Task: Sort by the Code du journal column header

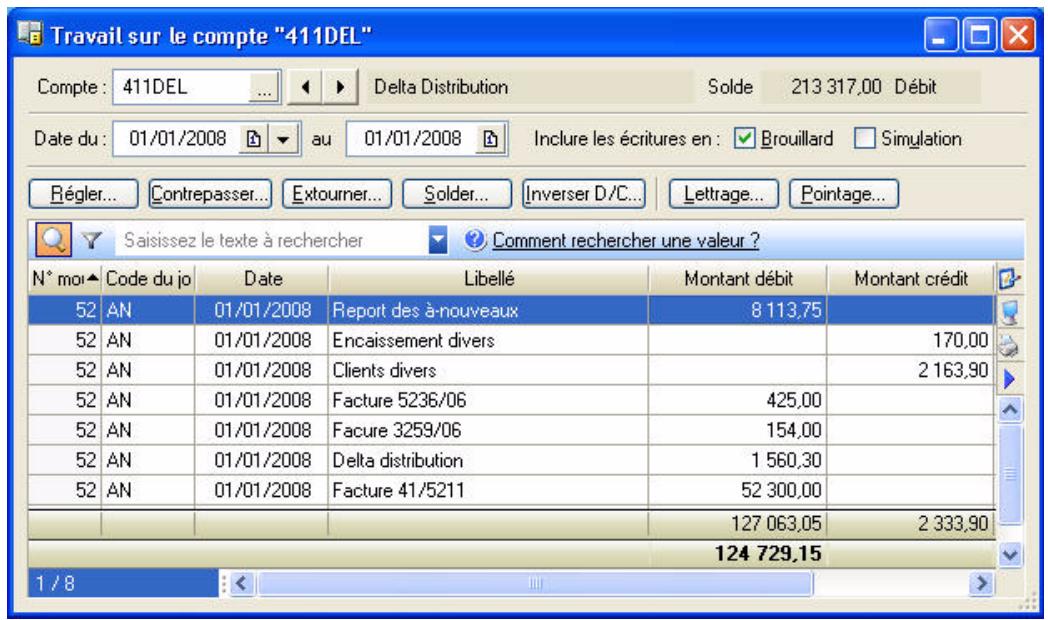Action: (148, 279)
